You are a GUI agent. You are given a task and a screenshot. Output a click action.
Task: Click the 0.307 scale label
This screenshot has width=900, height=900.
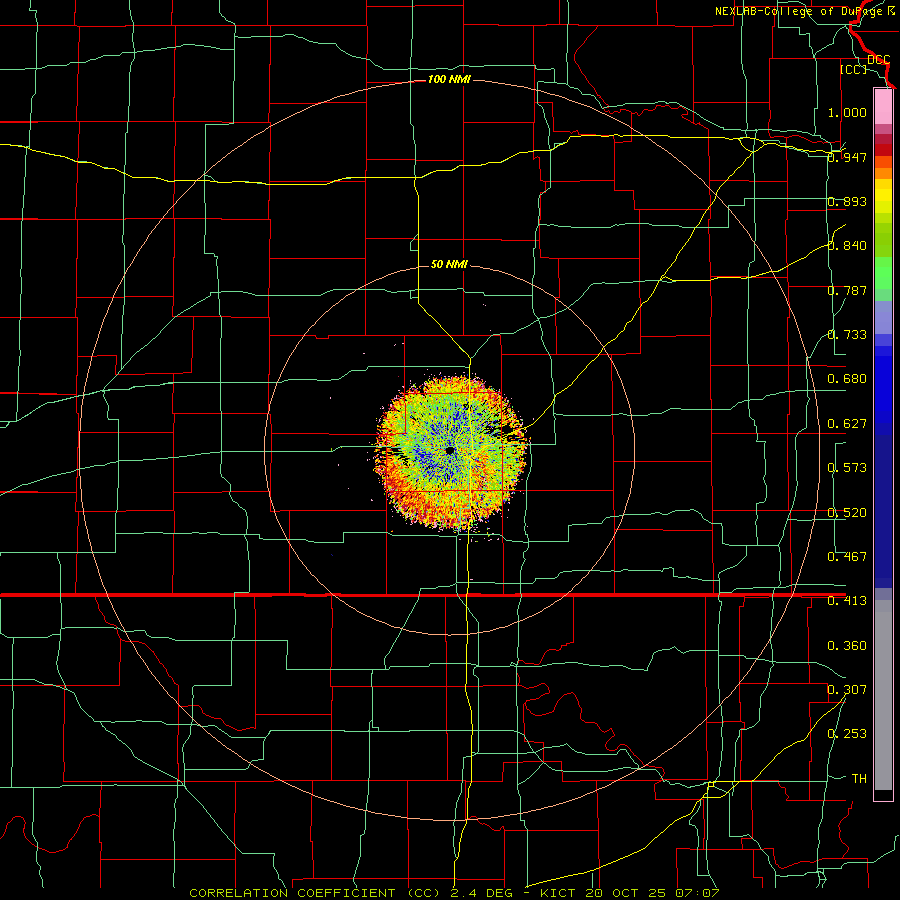pyautogui.click(x=847, y=689)
